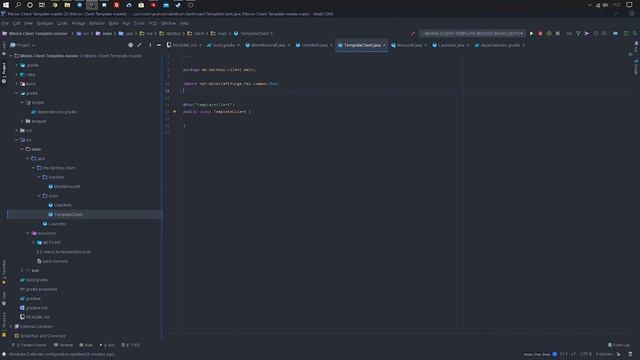Open the File menu
The width and height of the screenshot is (640, 360).
pos(5,23)
